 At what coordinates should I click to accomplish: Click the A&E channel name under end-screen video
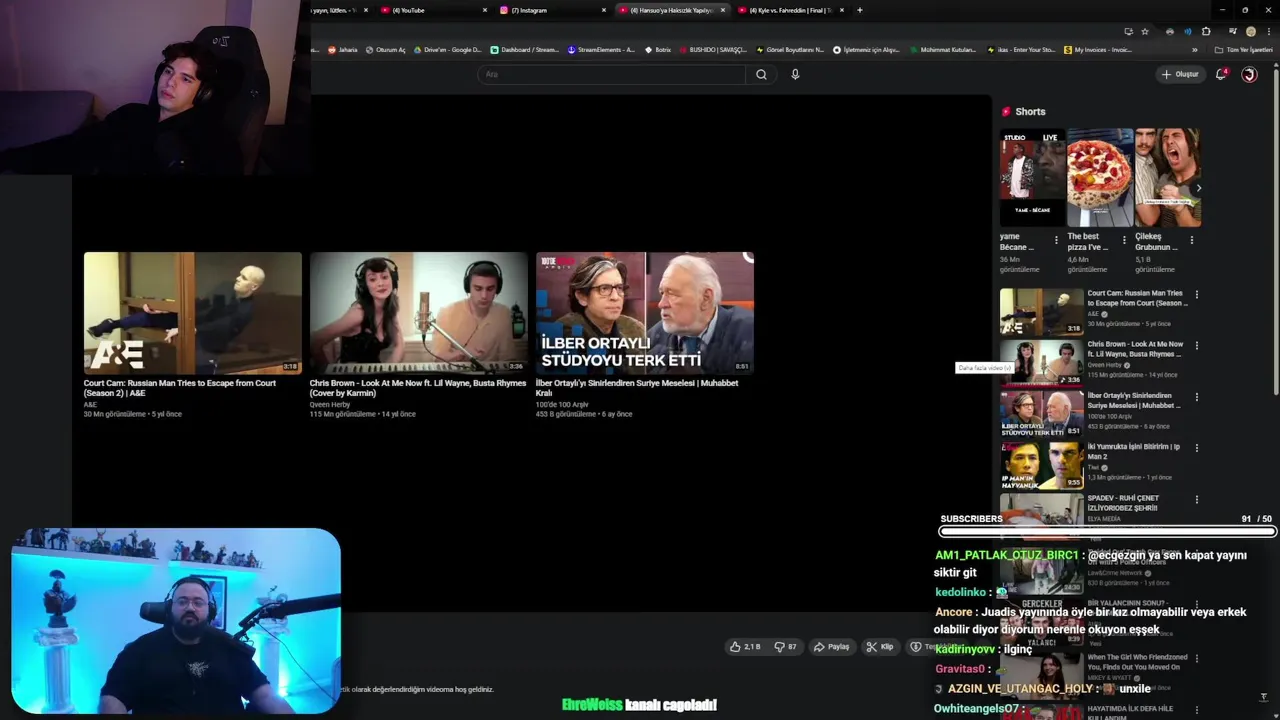pos(90,404)
